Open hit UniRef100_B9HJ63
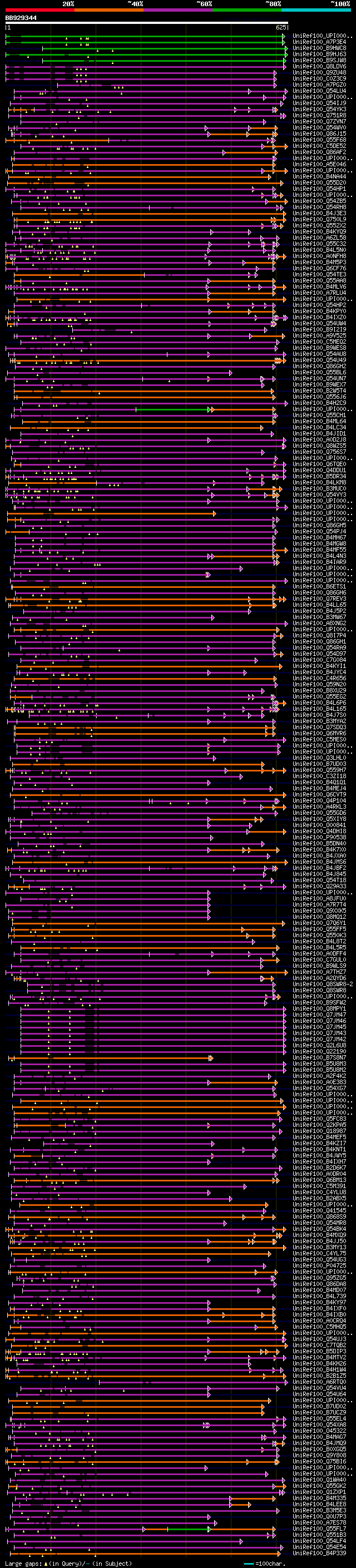 point(319,54)
